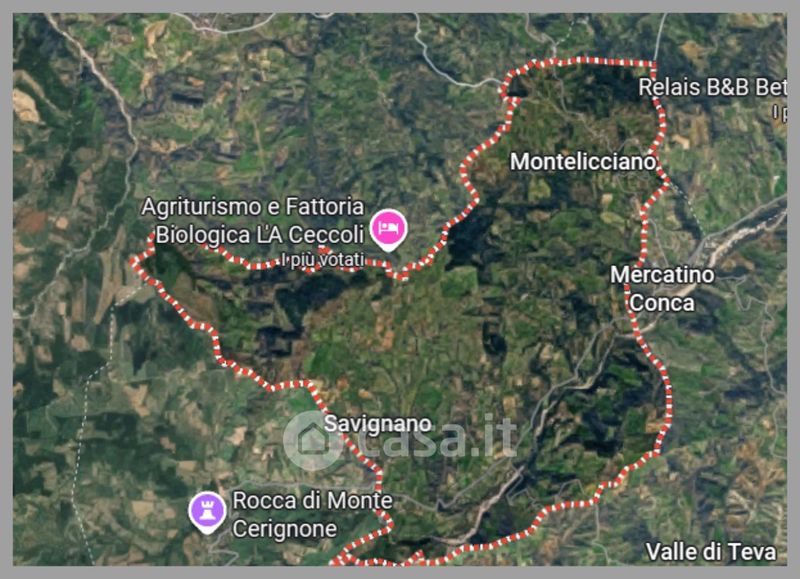This screenshot has height=579, width=800.
Task: Click the purple castle marker icon
Action: 207,512
